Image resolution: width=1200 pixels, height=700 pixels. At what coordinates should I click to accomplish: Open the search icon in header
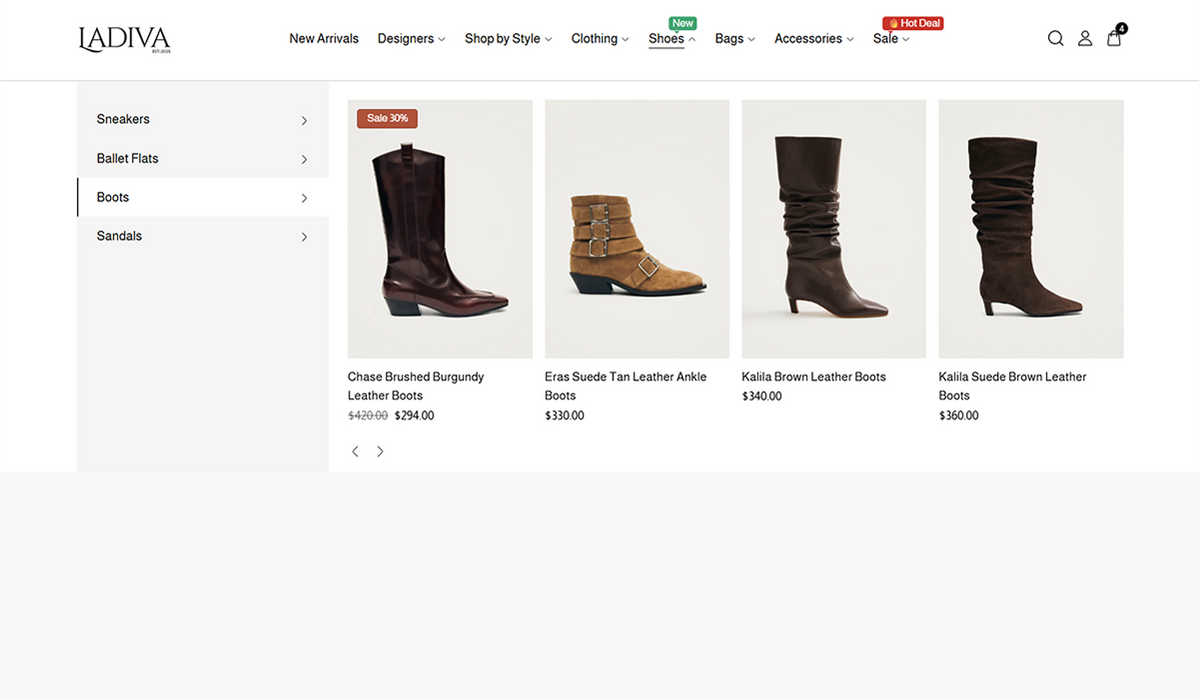pos(1055,39)
